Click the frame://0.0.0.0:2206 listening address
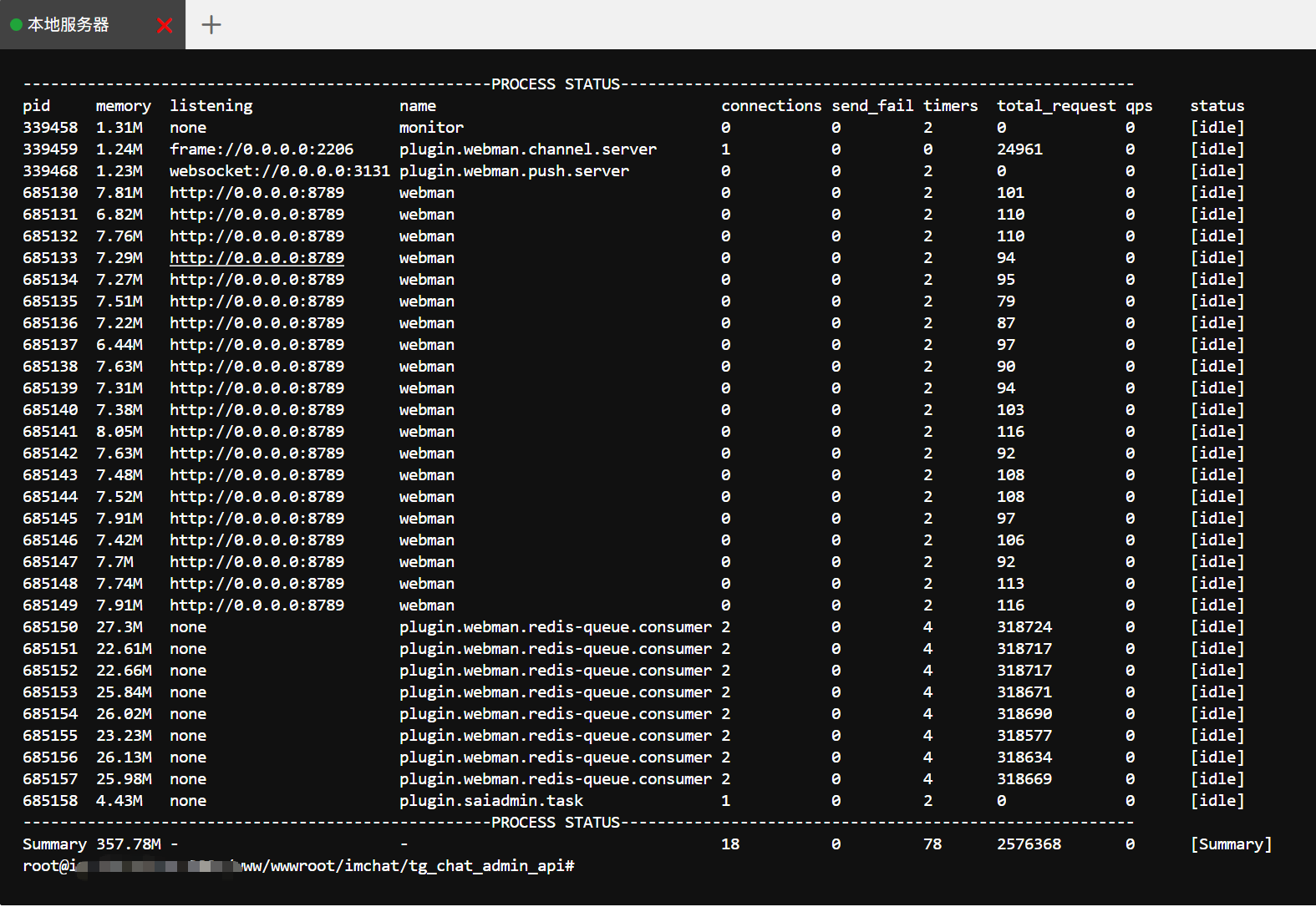 (261, 149)
